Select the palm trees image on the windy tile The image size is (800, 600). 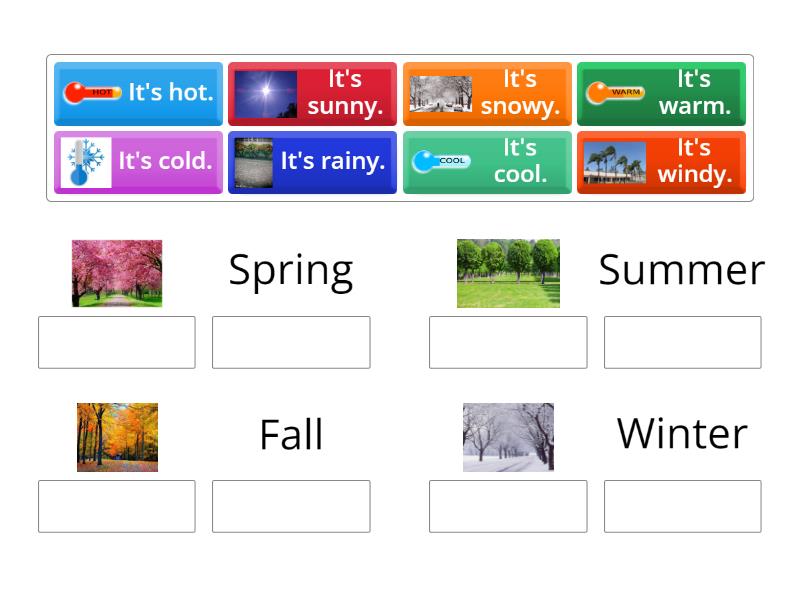pos(613,162)
